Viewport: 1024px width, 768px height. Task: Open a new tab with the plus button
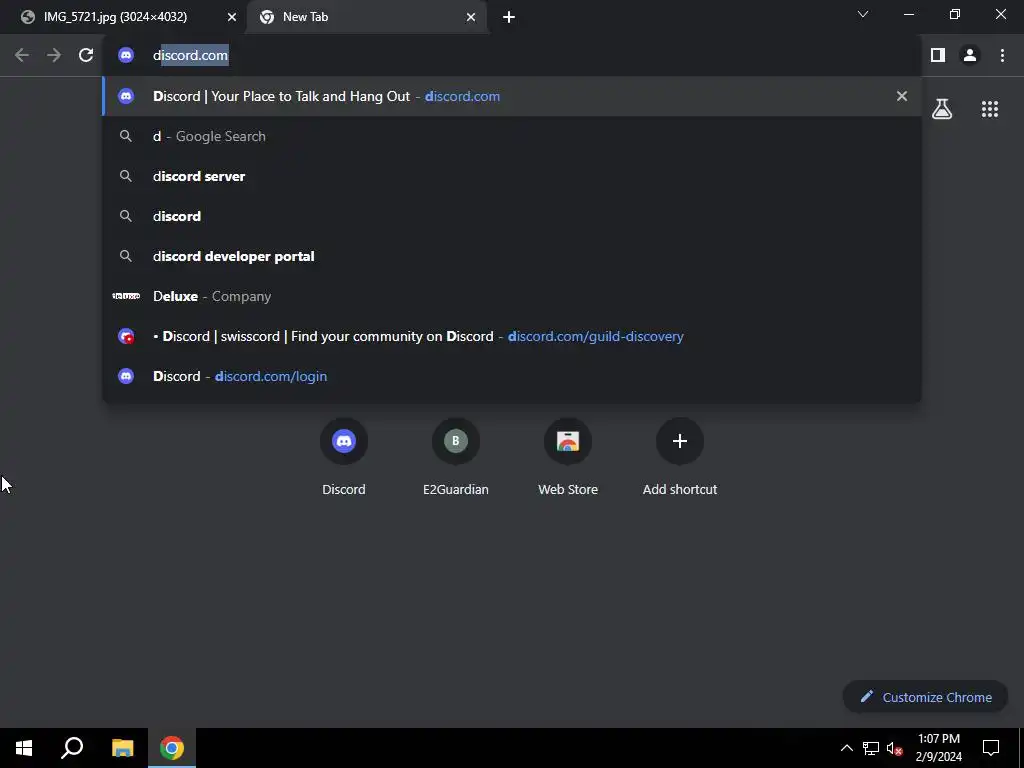(x=509, y=18)
